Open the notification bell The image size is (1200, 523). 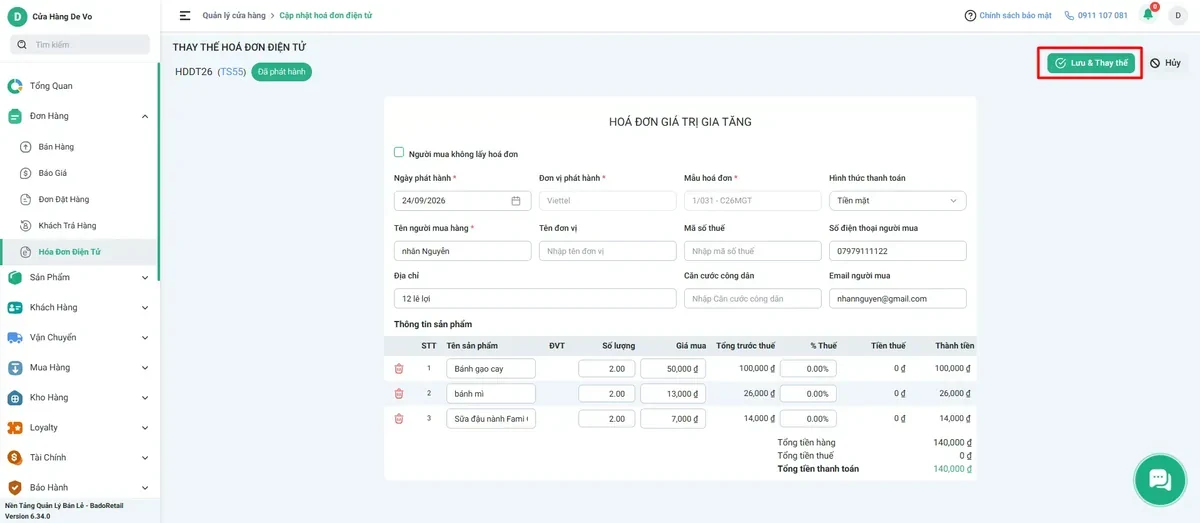1148,15
